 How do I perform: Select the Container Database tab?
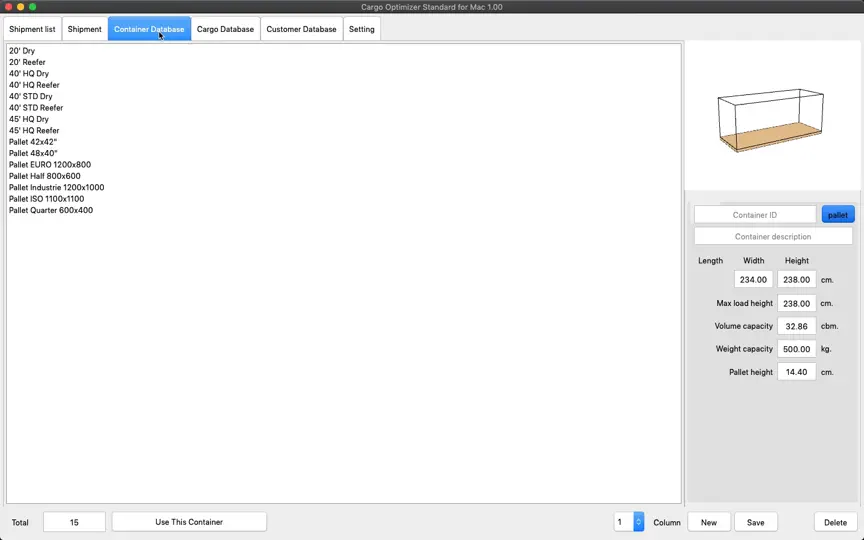[149, 29]
